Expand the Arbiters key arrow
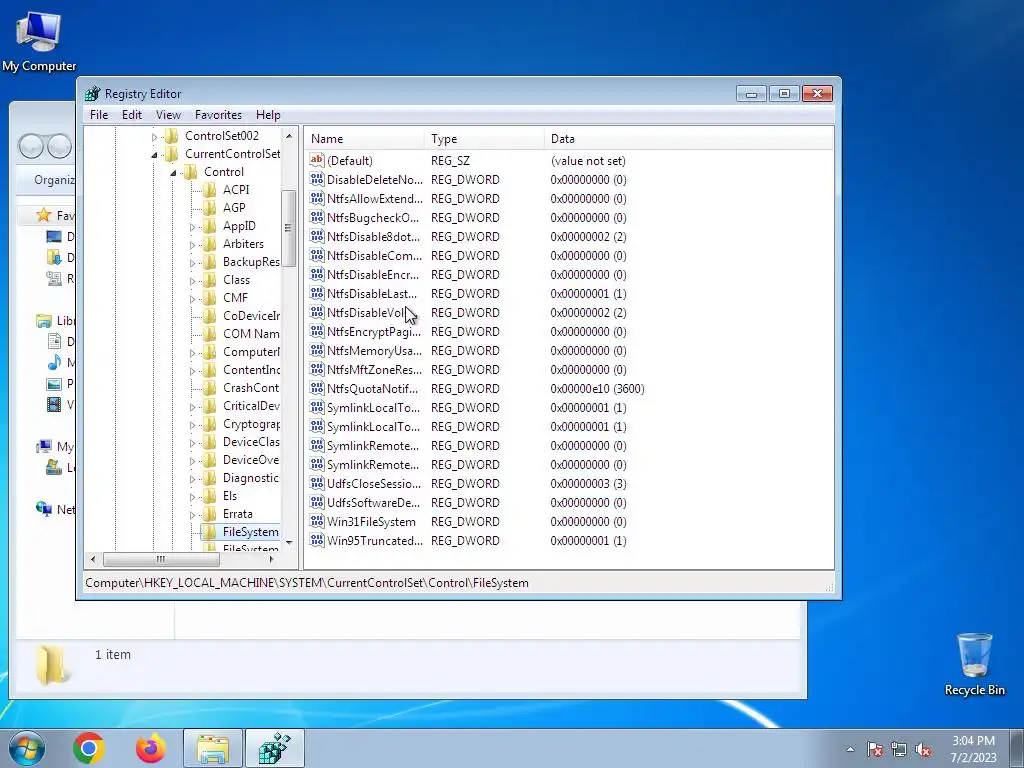This screenshot has width=1024, height=768. (192, 245)
